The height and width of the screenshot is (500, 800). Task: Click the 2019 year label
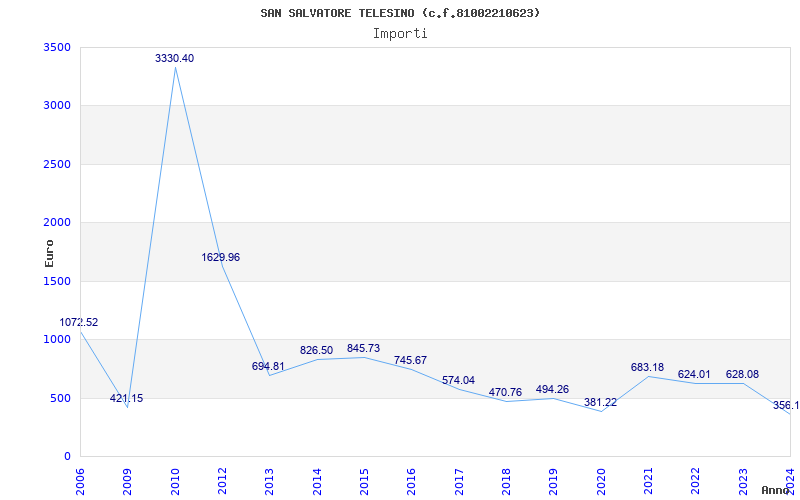point(554,482)
